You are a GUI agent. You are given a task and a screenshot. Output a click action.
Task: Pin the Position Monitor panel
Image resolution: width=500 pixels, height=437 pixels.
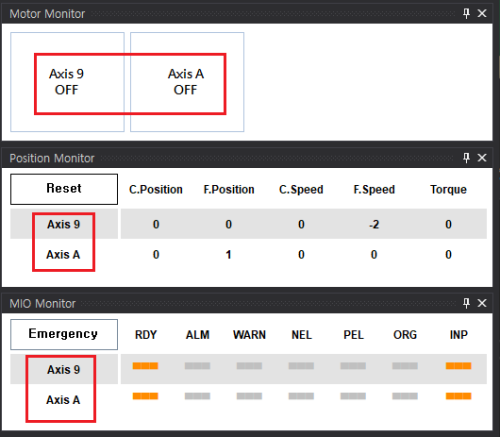click(x=466, y=158)
